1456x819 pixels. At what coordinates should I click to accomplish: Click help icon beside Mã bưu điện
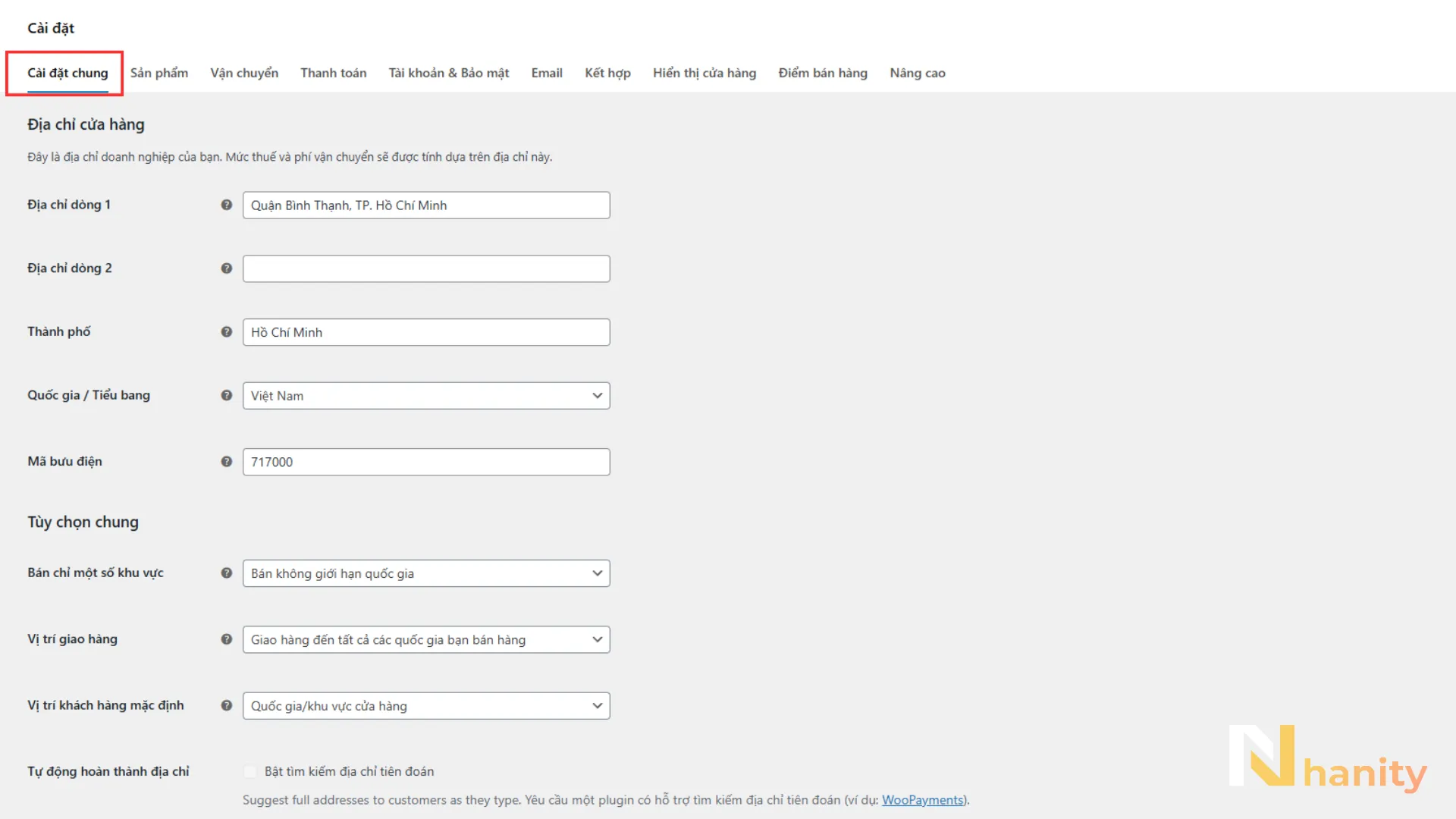point(226,462)
